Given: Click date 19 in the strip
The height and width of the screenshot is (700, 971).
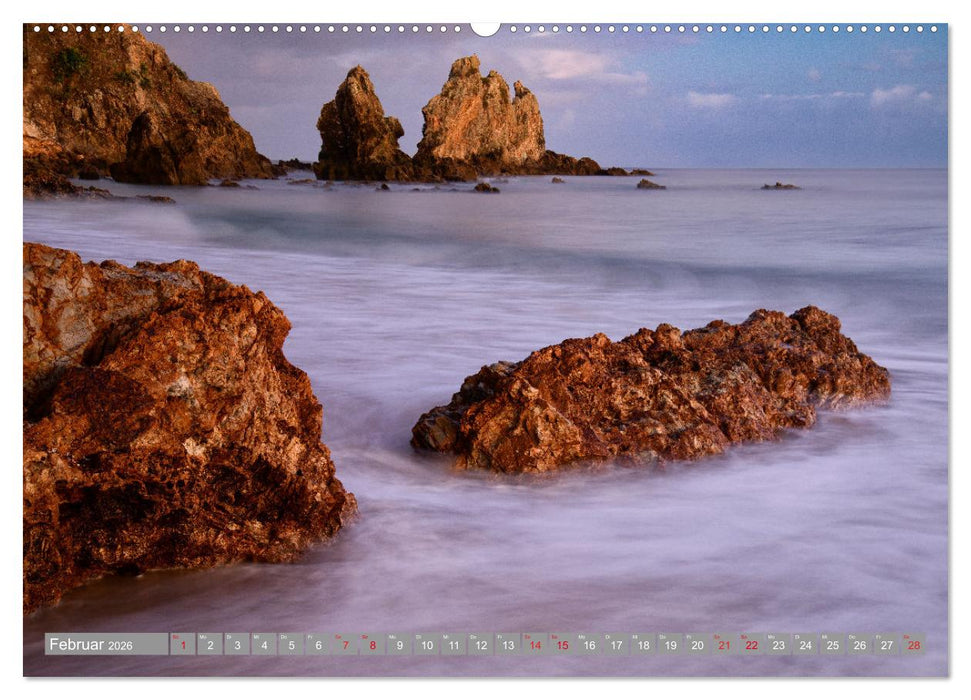Looking at the screenshot, I should pos(669,644).
